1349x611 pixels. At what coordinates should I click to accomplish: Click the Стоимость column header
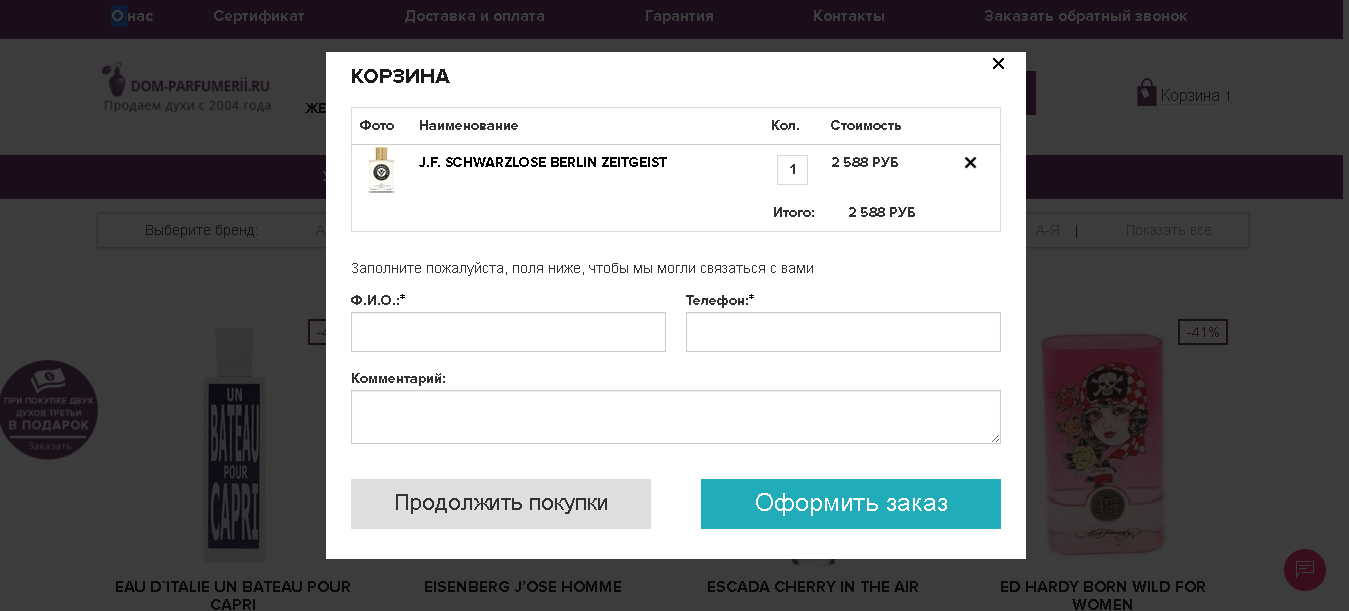coord(866,125)
